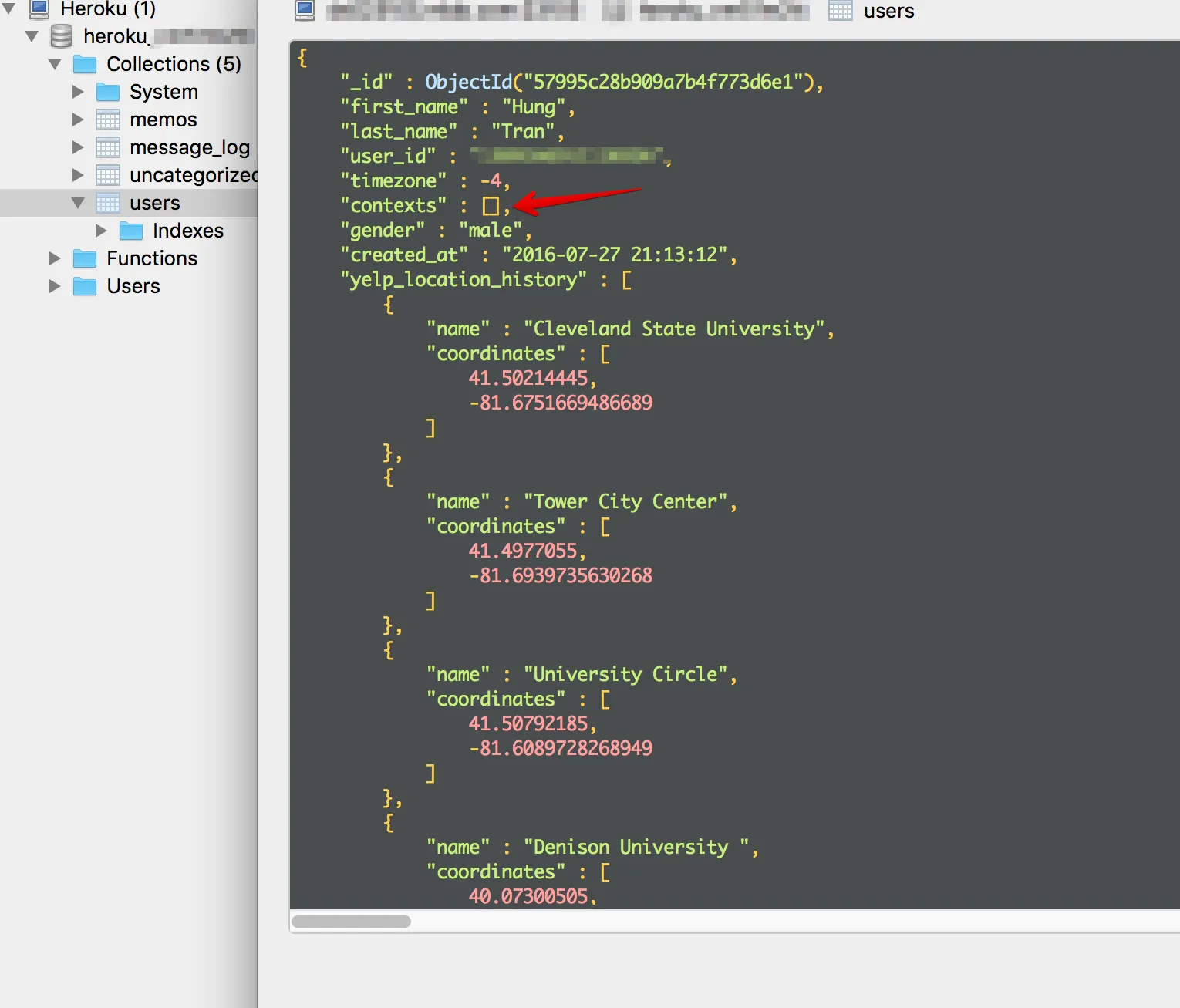Click the "male" gender value
The image size is (1180, 1008).
pyautogui.click(x=491, y=230)
